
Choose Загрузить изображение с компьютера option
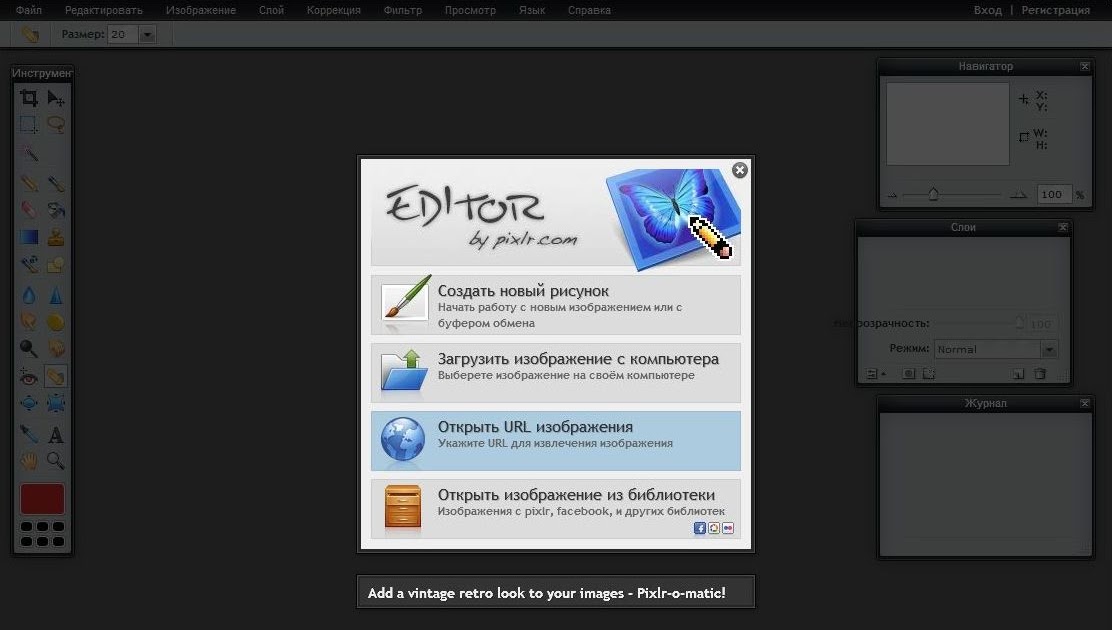pyautogui.click(x=555, y=373)
